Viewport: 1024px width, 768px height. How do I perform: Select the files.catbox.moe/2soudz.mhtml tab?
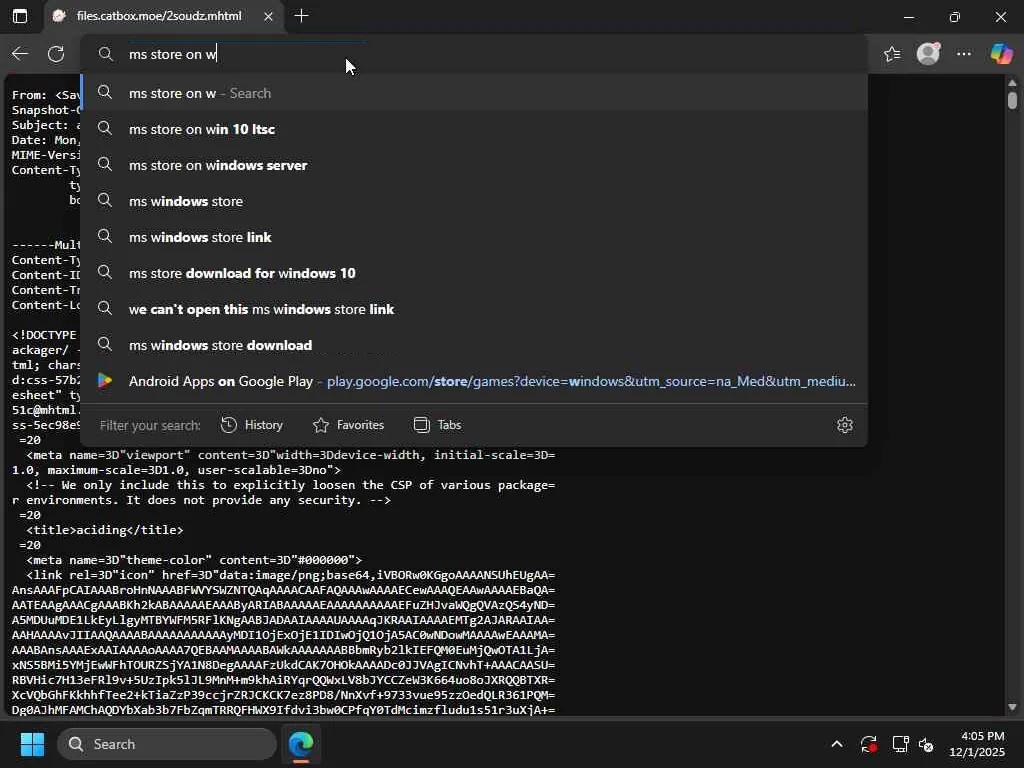coord(163,16)
